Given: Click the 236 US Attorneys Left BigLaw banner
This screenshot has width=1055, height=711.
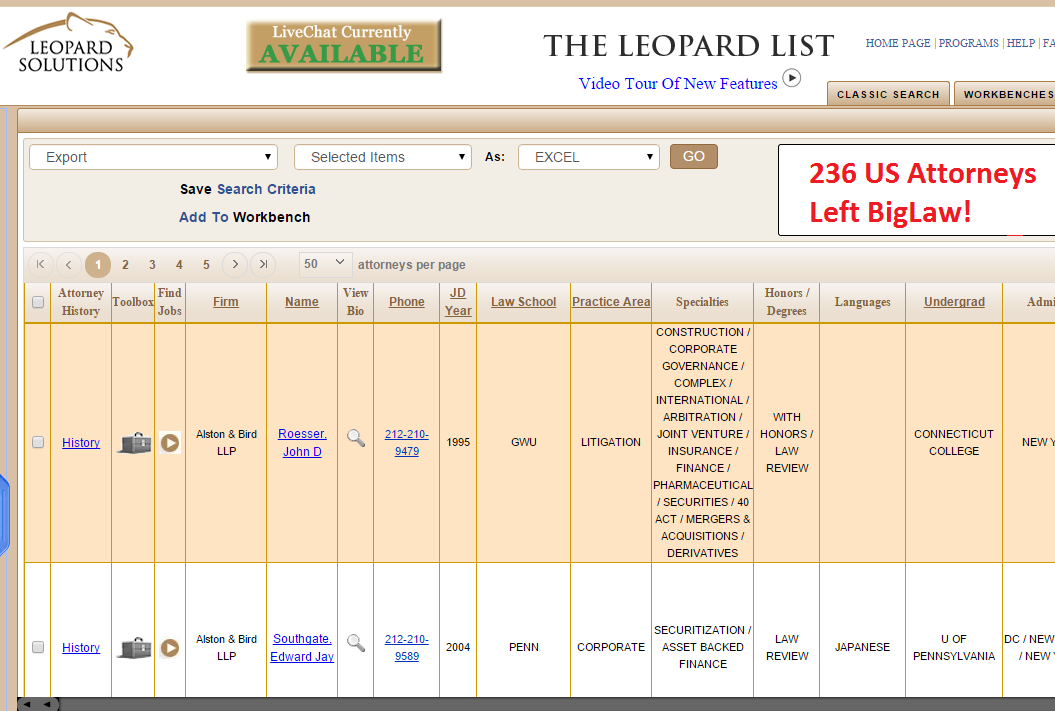Looking at the screenshot, I should tap(916, 190).
